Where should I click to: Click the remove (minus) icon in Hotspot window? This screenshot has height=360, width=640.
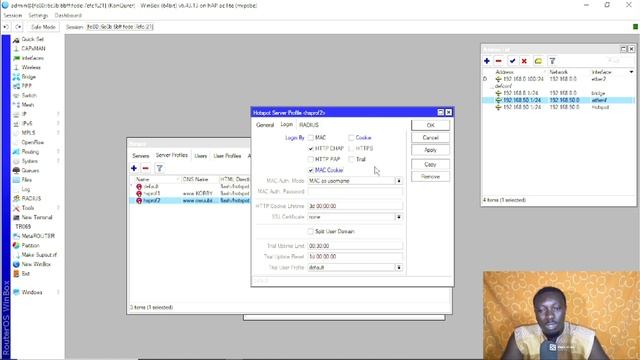point(145,168)
